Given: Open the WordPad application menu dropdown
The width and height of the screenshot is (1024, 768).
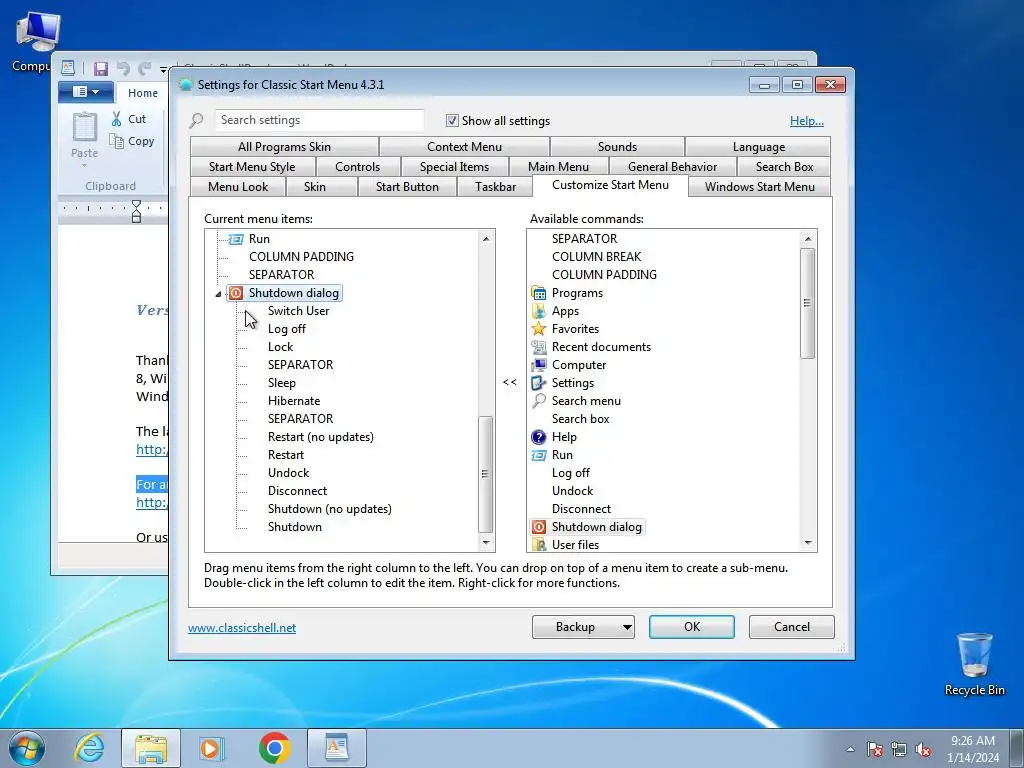Looking at the screenshot, I should [x=86, y=92].
